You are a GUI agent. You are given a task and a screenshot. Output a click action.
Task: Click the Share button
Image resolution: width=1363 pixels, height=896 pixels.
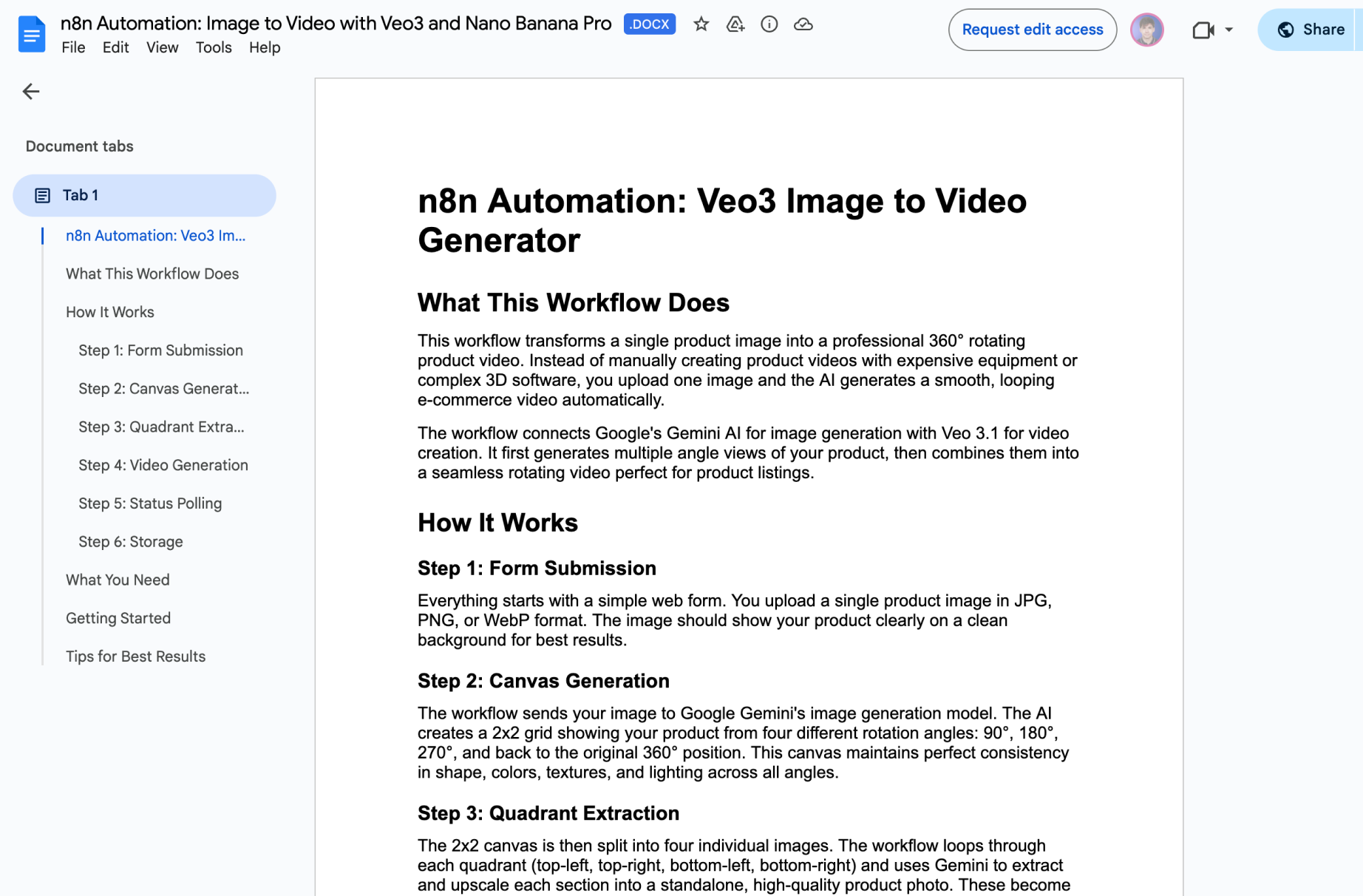tap(1311, 30)
